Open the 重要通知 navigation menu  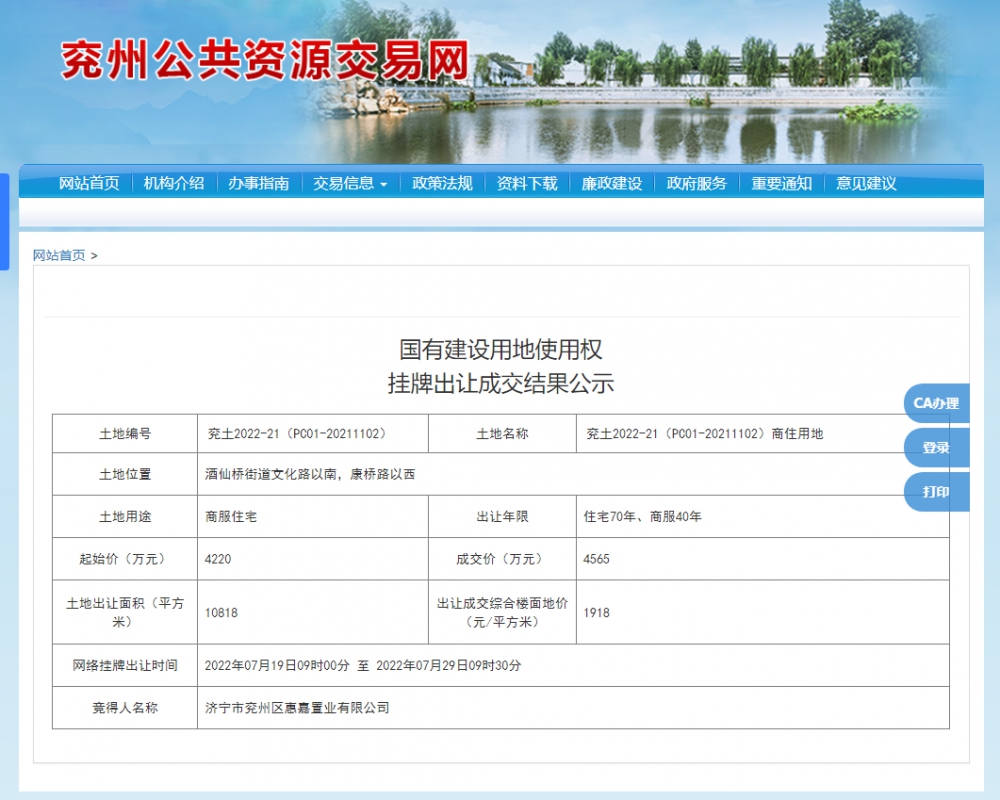pos(780,183)
